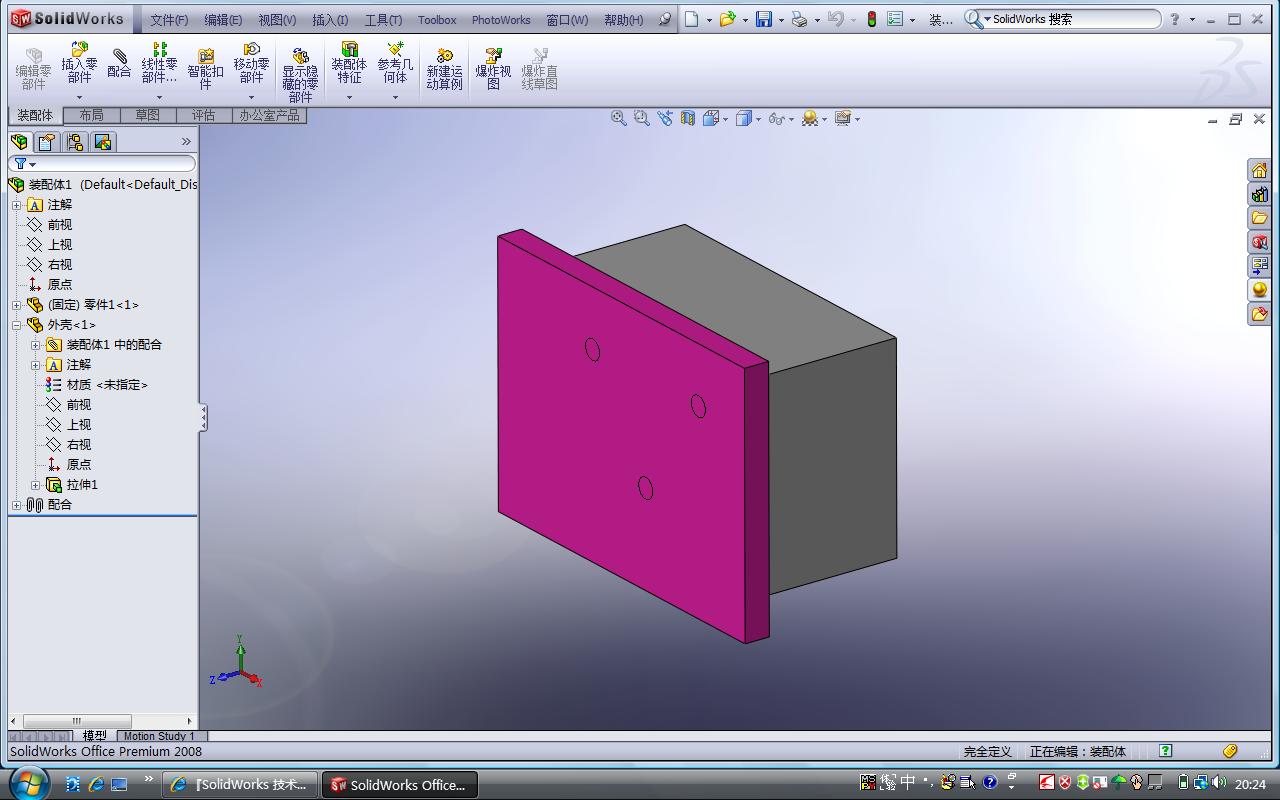Open the 插入零部件 dropdown arrow
1280x800 pixels.
pos(79,98)
